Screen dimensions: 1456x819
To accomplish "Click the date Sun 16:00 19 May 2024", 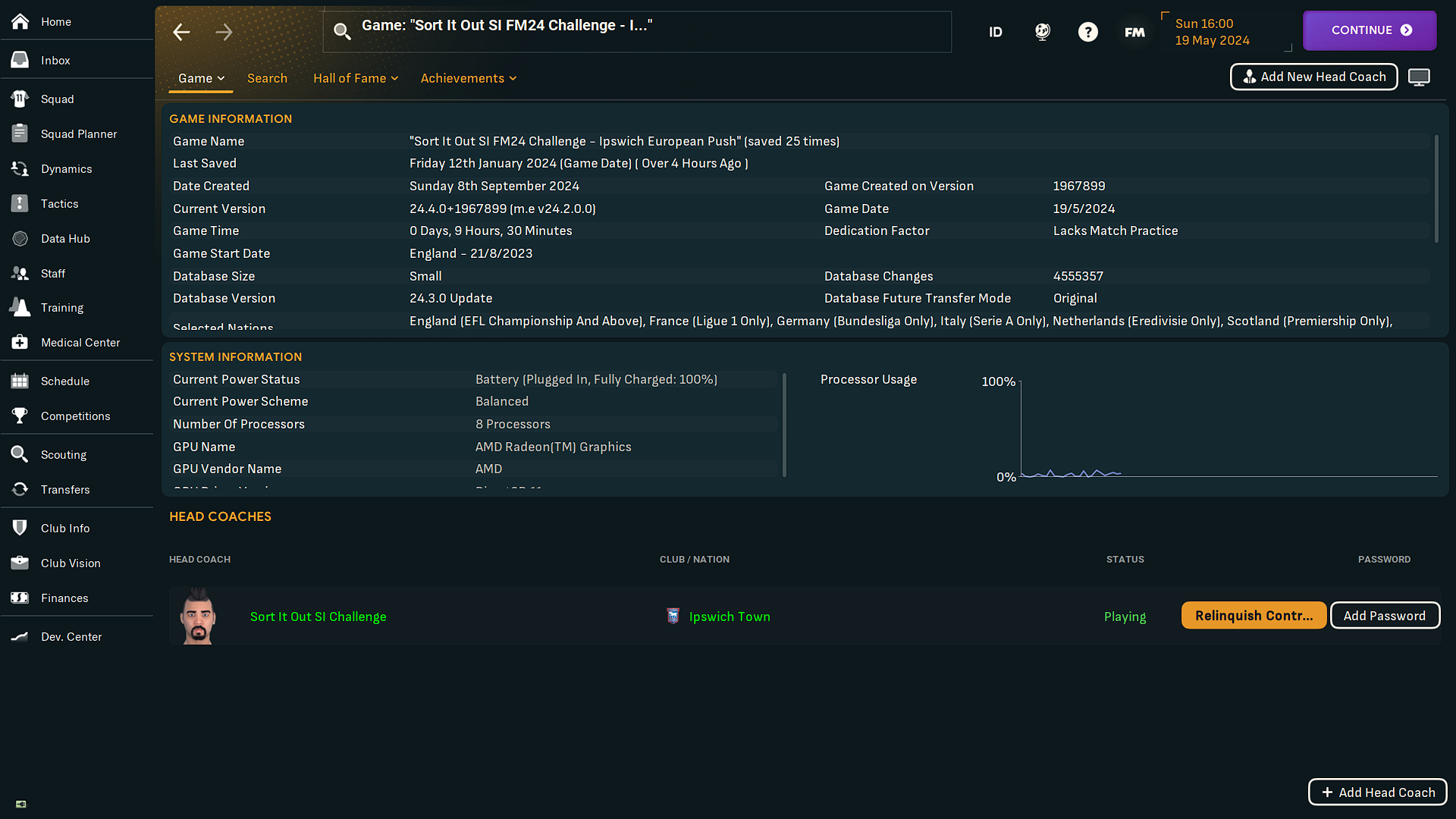I will click(1212, 32).
